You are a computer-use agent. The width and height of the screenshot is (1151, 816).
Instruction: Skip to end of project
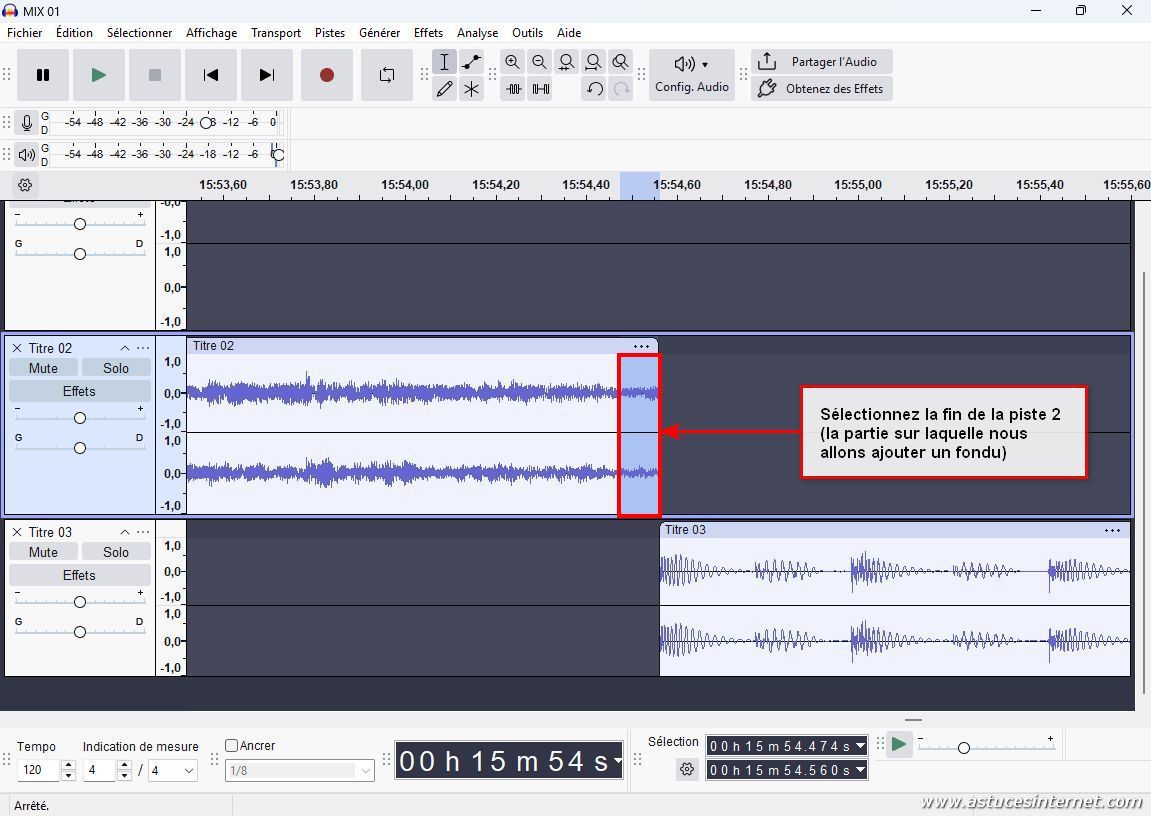click(266, 75)
